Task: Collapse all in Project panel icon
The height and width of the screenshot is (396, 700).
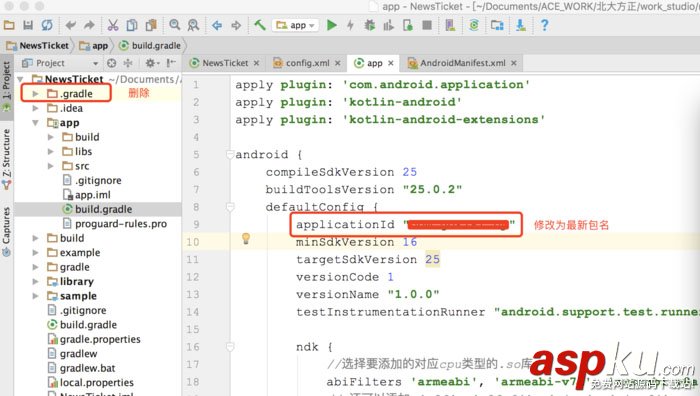Action: click(x=128, y=63)
